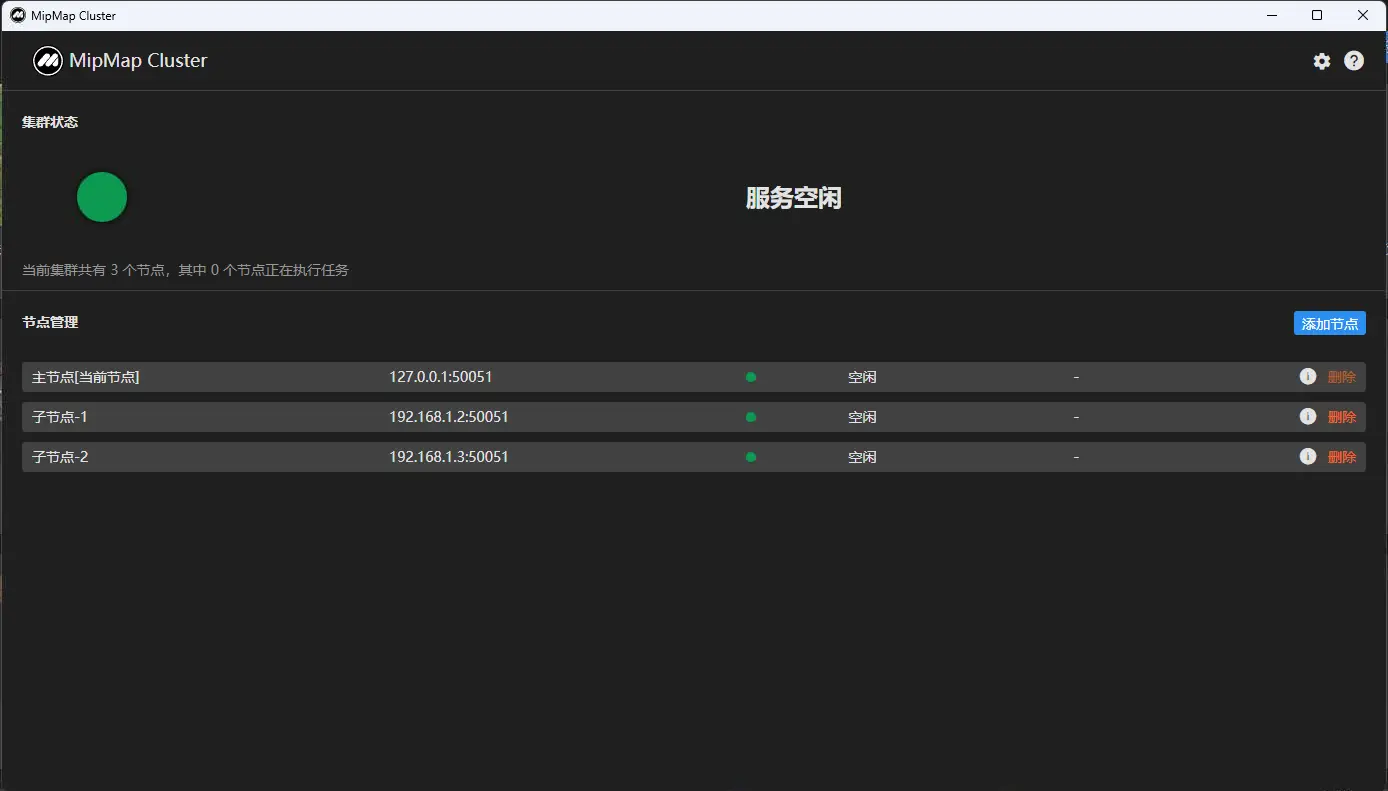Click the app icon in title bar
This screenshot has width=1388, height=791.
click(17, 15)
